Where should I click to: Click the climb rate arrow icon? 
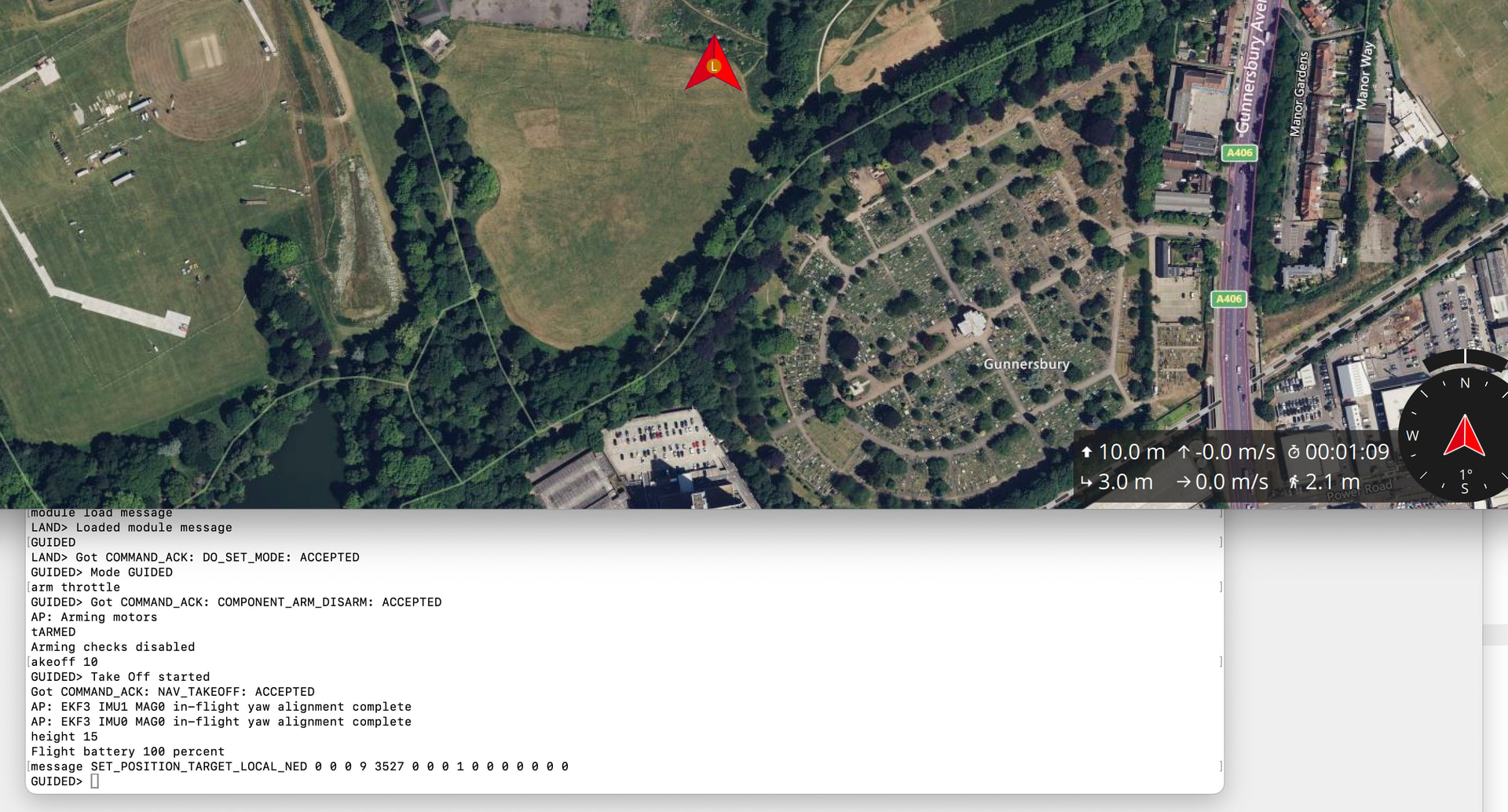1184,452
